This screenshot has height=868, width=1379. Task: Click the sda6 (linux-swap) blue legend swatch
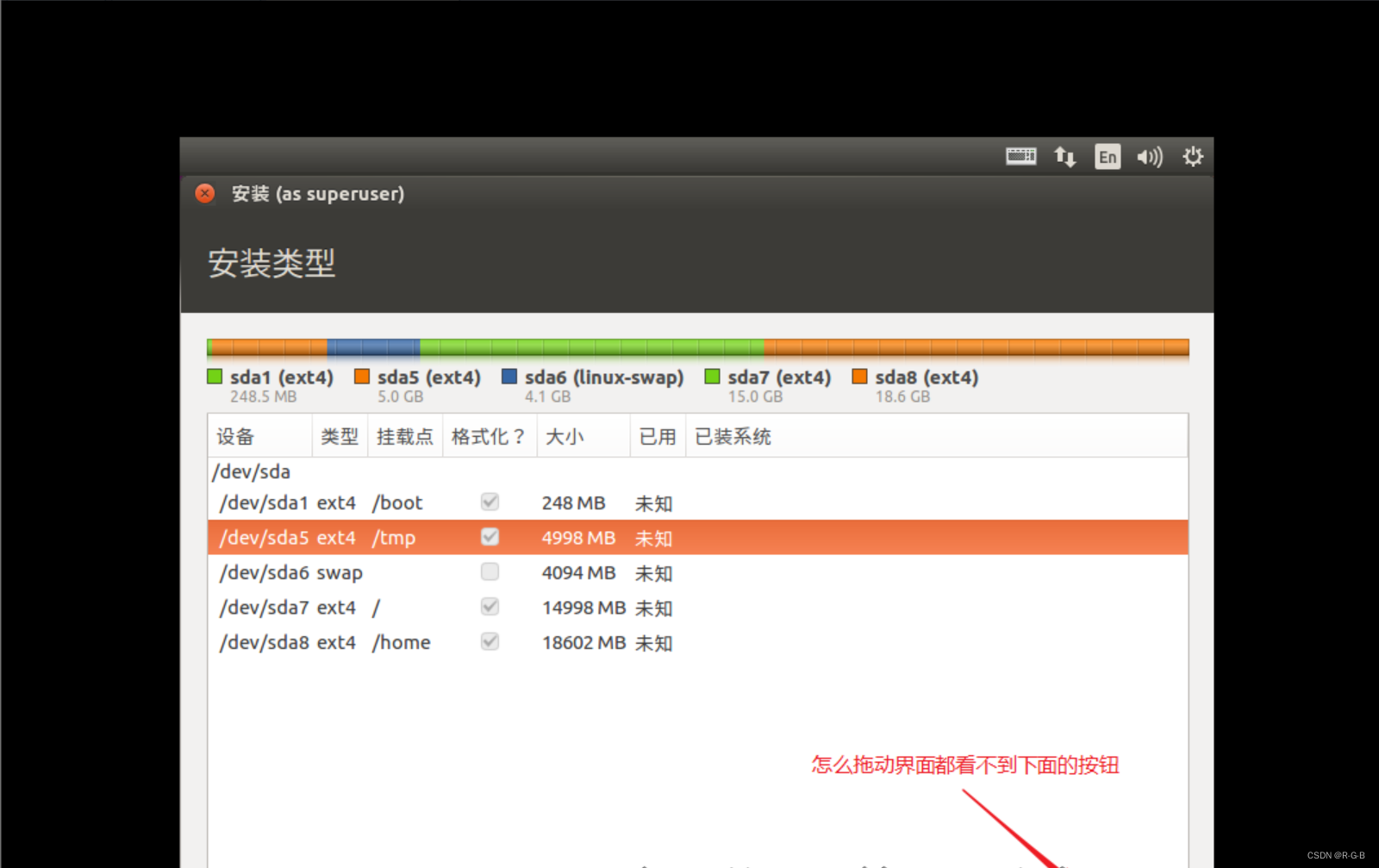(x=509, y=377)
